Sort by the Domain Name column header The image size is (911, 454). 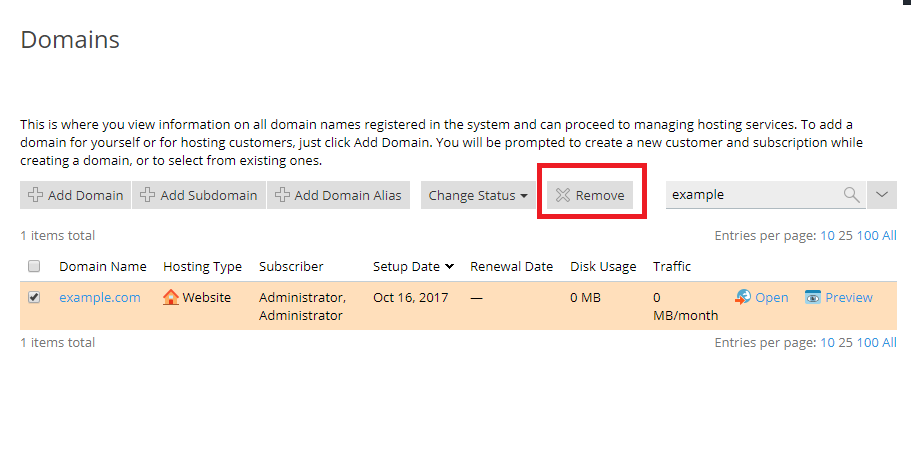pos(103,267)
